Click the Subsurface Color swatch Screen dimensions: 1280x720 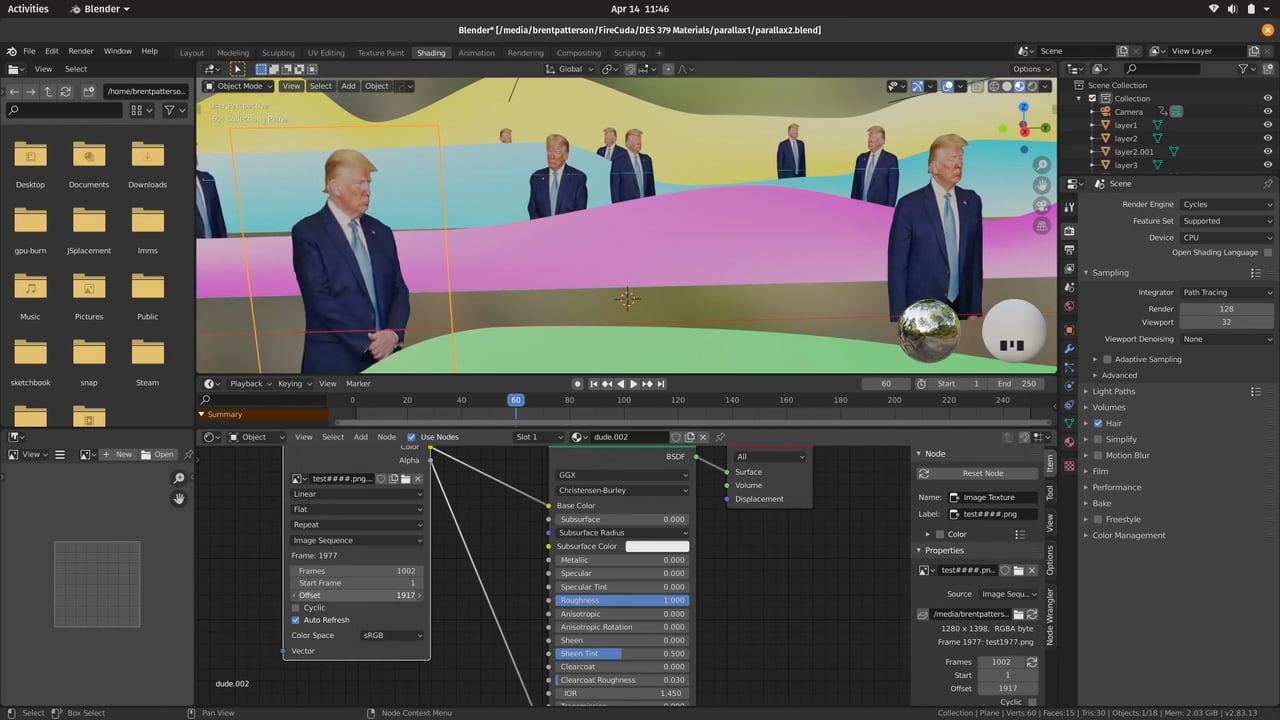click(x=657, y=546)
